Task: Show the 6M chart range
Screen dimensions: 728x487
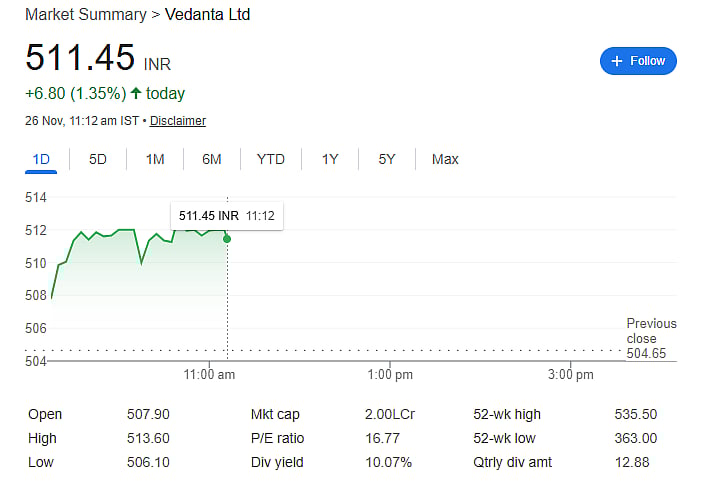Action: click(211, 159)
